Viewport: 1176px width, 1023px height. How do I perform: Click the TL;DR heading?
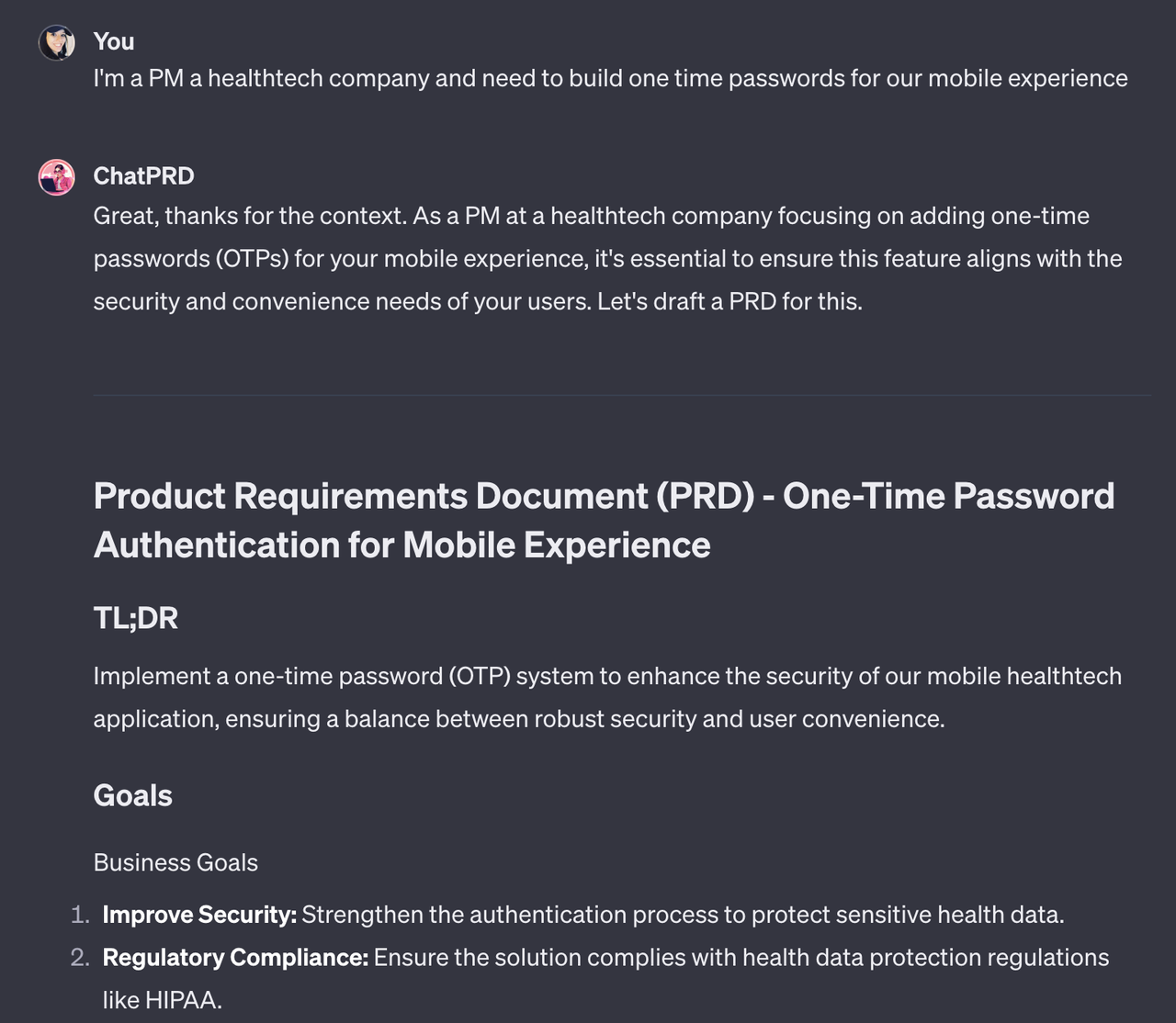point(136,618)
